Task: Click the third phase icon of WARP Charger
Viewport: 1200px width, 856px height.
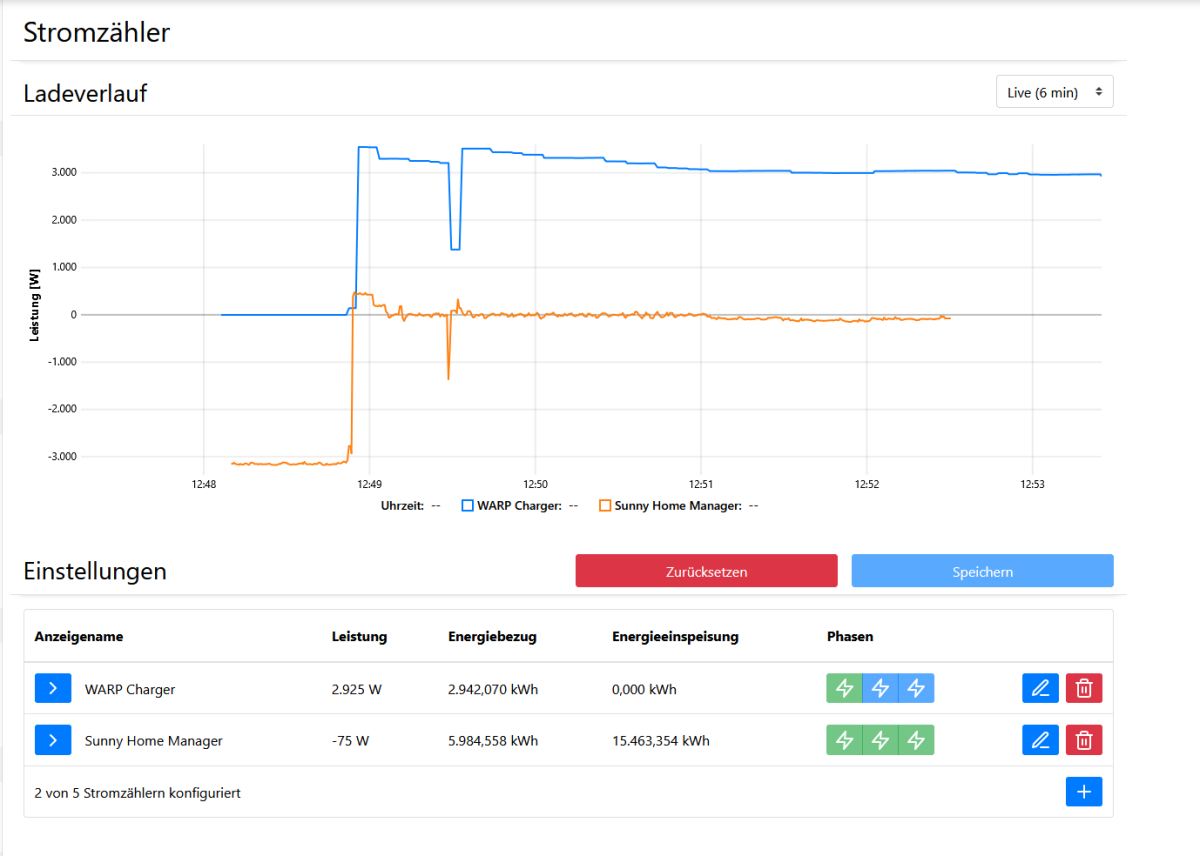Action: point(916,688)
